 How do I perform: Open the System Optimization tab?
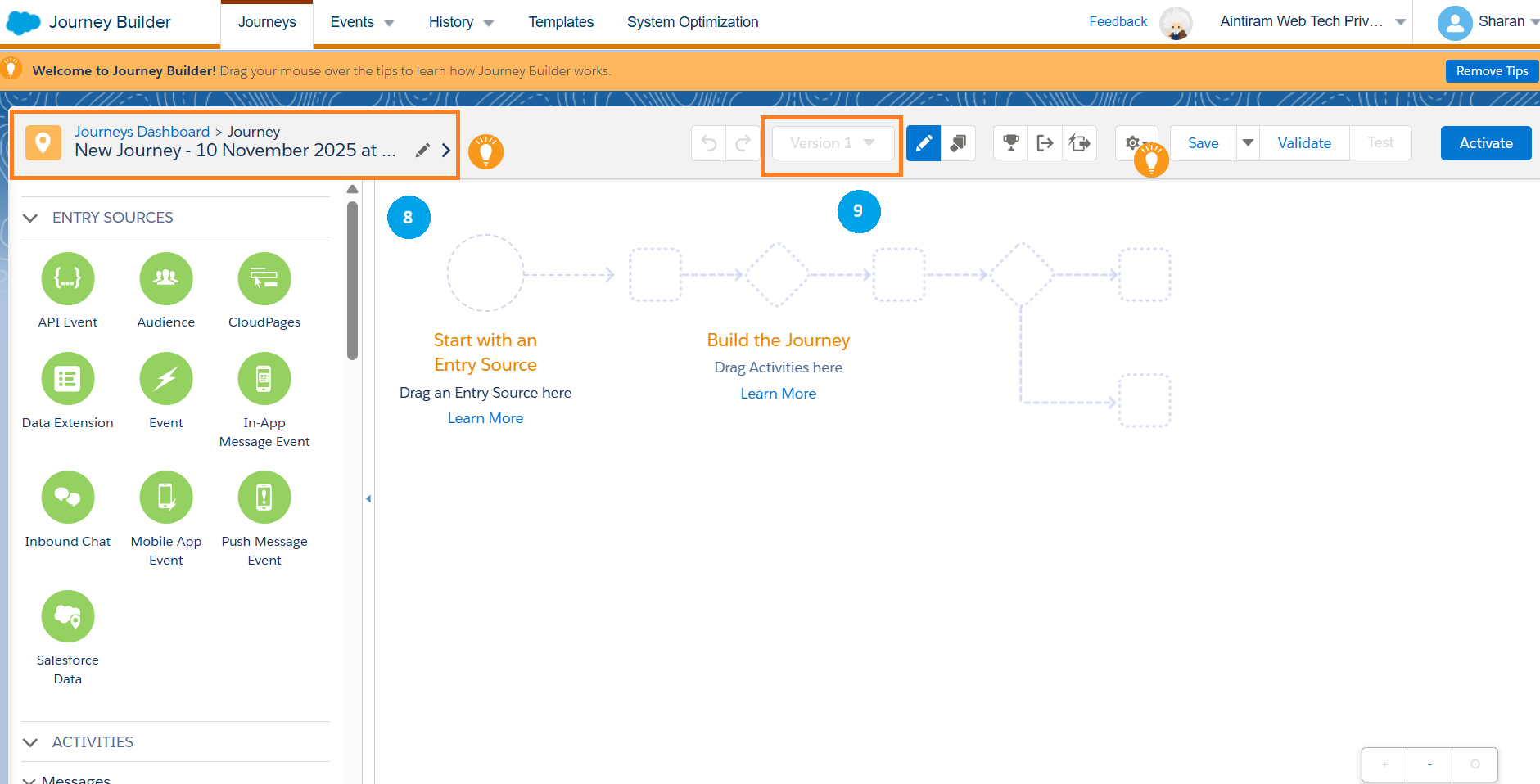click(x=693, y=22)
